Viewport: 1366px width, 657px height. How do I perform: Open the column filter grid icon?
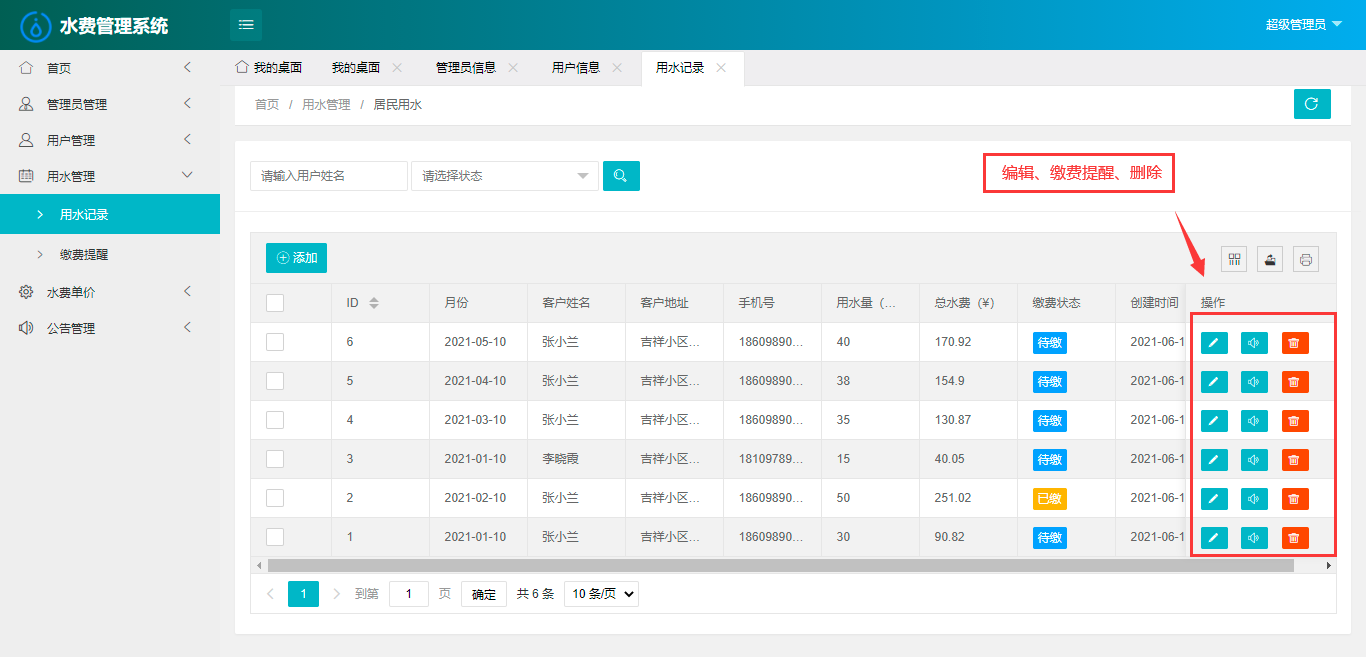click(1235, 260)
